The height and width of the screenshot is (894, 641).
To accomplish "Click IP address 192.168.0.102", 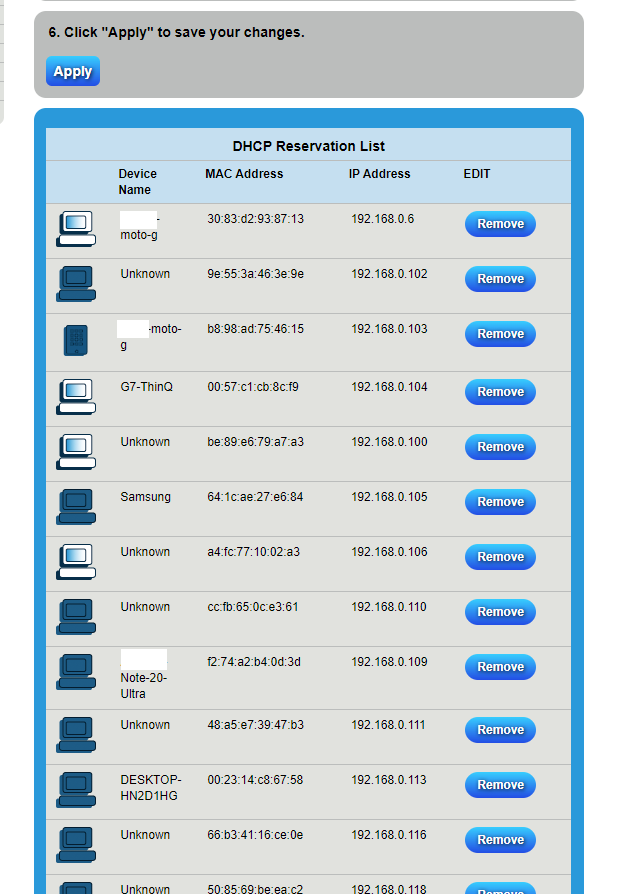I will 389,274.
